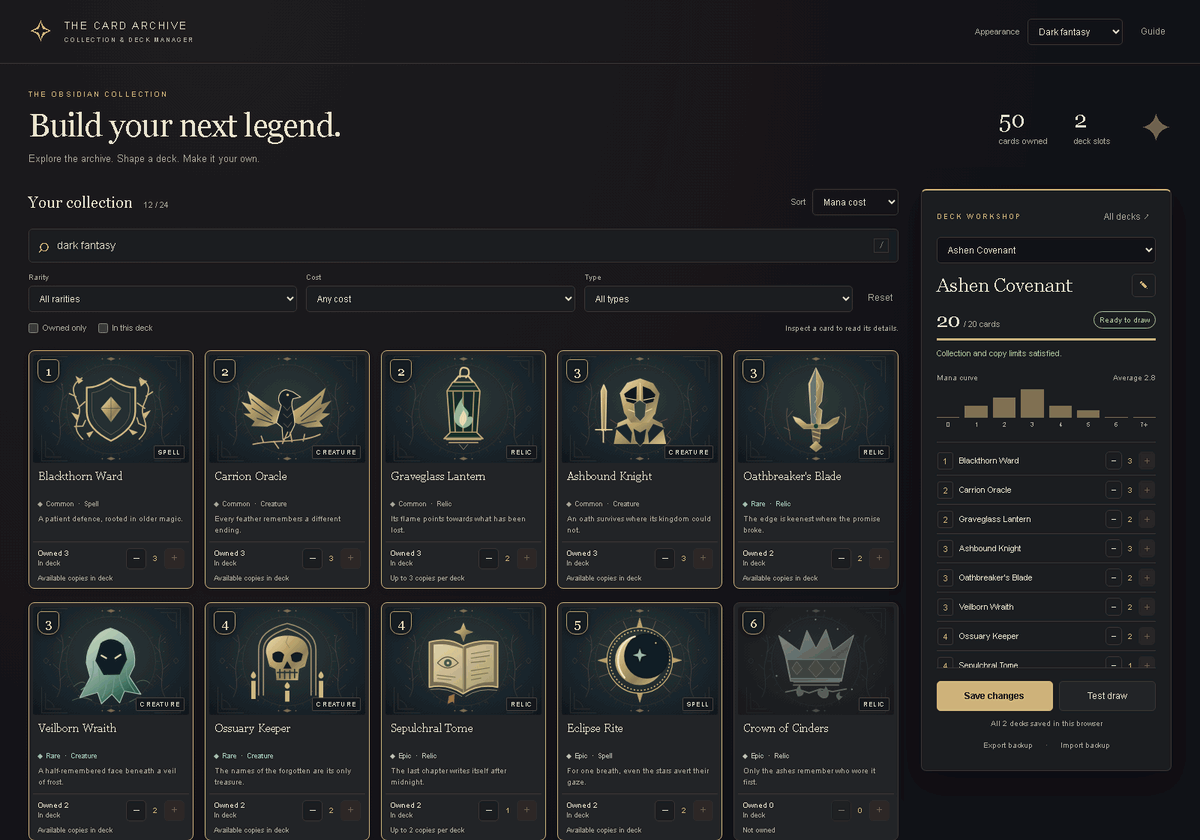Remove Carrion Oracle in the deck list
The image size is (1200, 840).
1113,490
